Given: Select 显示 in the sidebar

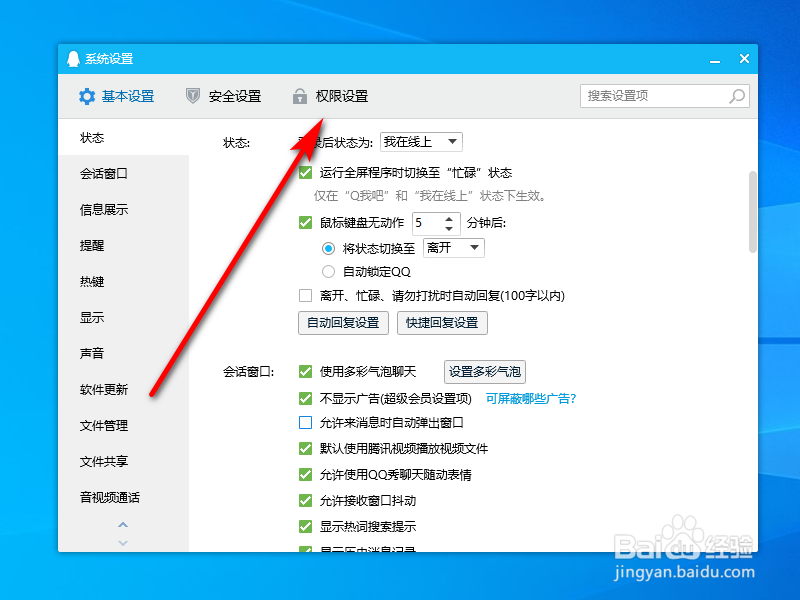Looking at the screenshot, I should click(123, 317).
